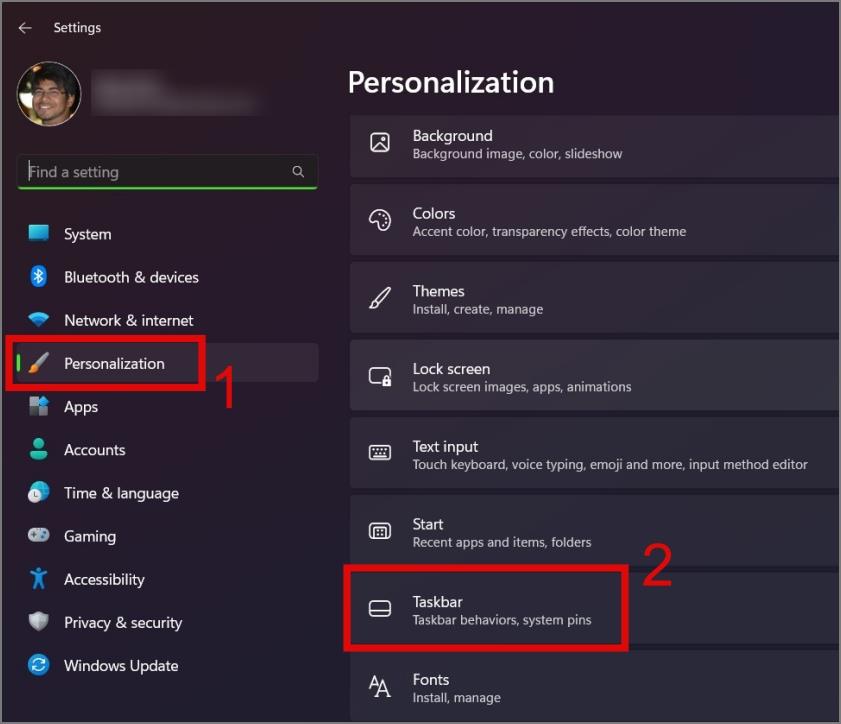Click the Accessibility figure icon
This screenshot has height=724, width=841.
[x=39, y=579]
